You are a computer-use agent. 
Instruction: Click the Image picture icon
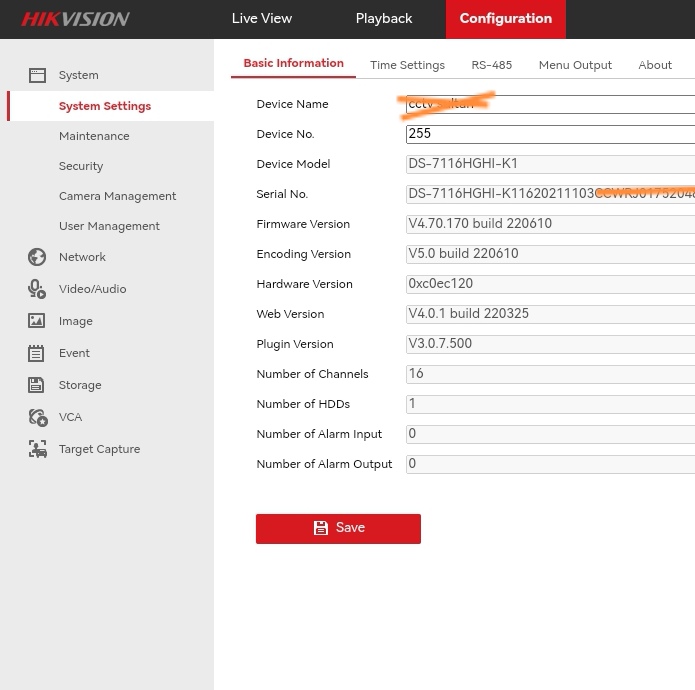point(37,321)
